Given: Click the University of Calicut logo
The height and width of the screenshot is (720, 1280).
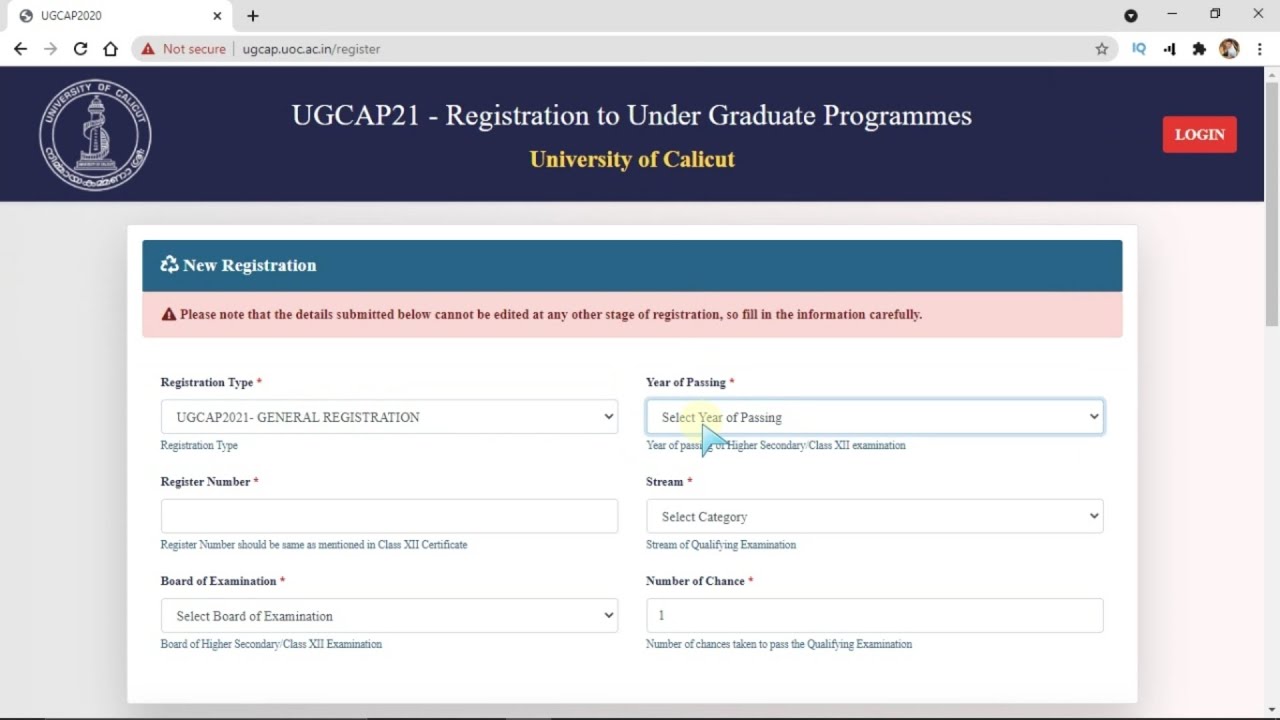Looking at the screenshot, I should click(x=95, y=135).
